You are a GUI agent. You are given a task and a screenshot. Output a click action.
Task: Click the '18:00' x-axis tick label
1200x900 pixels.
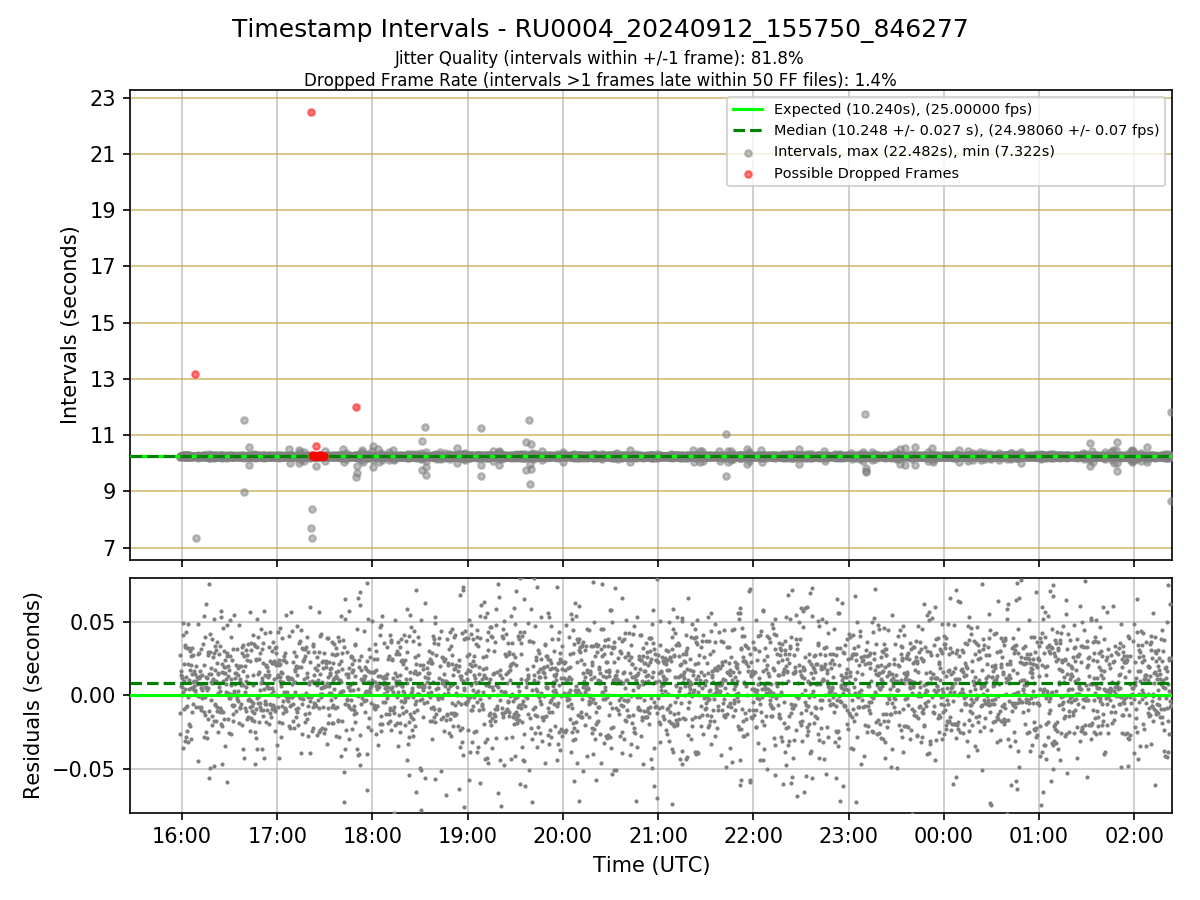372,834
